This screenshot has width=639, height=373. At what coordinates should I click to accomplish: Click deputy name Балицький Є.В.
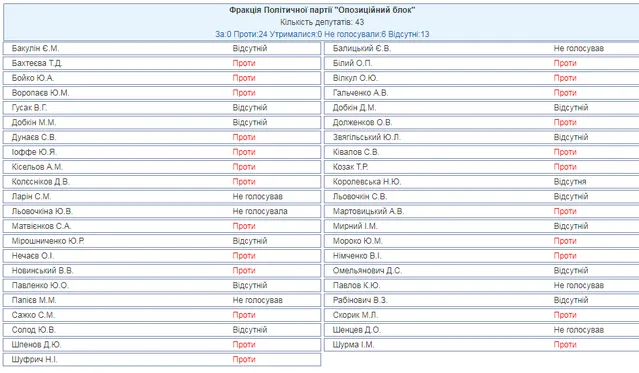tap(362, 49)
